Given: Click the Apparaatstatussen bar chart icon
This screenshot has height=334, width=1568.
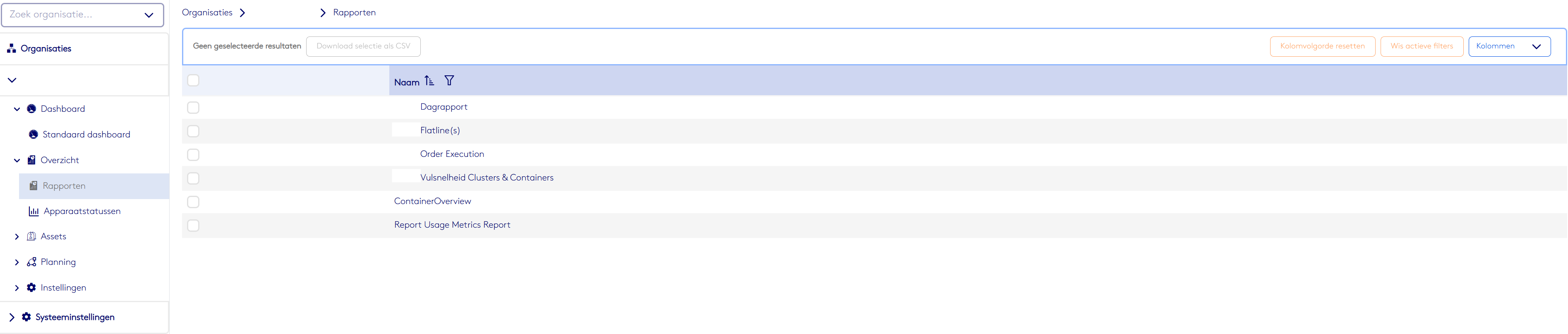Looking at the screenshot, I should pos(34,211).
